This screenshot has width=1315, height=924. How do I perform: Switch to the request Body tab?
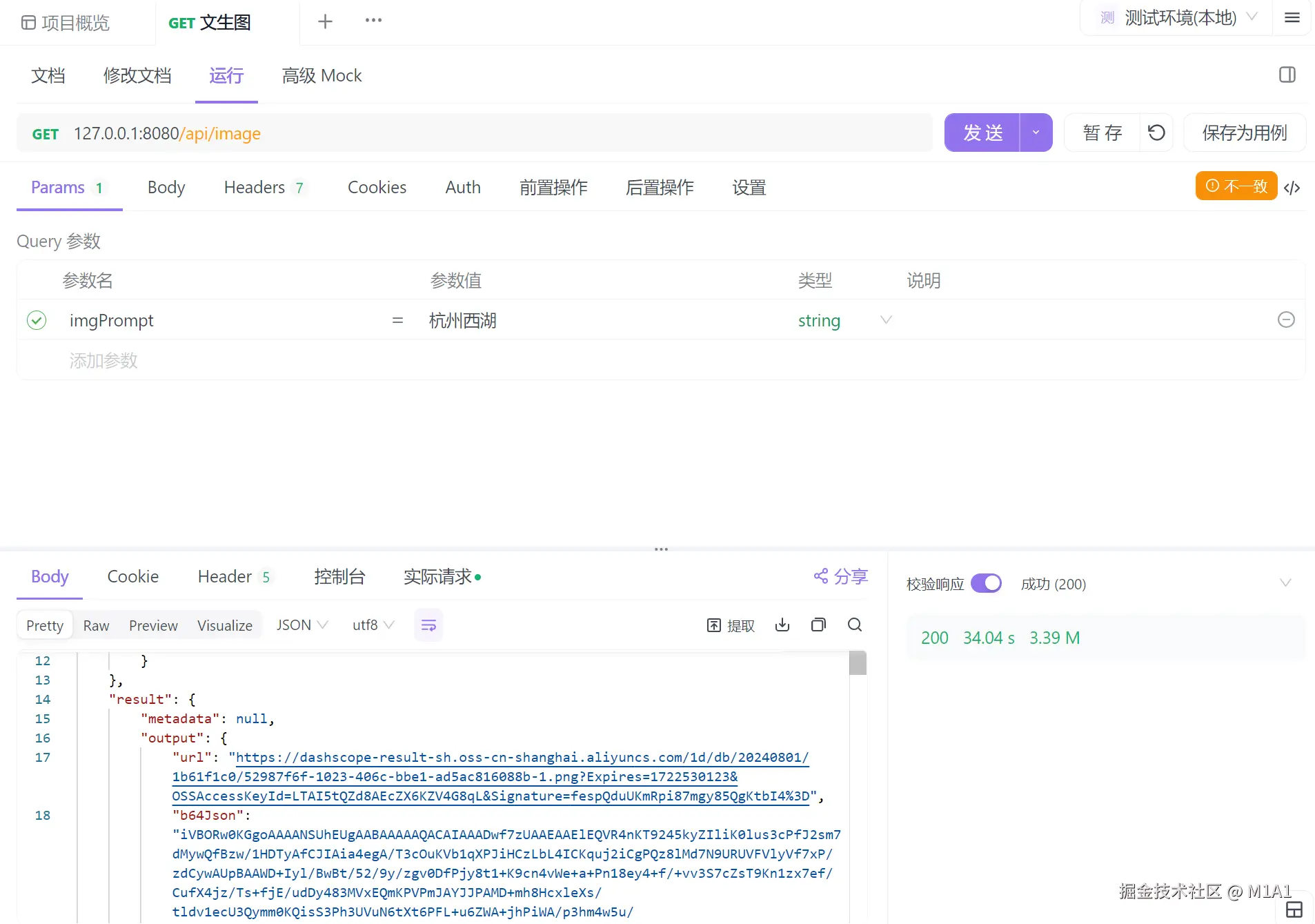click(x=166, y=187)
